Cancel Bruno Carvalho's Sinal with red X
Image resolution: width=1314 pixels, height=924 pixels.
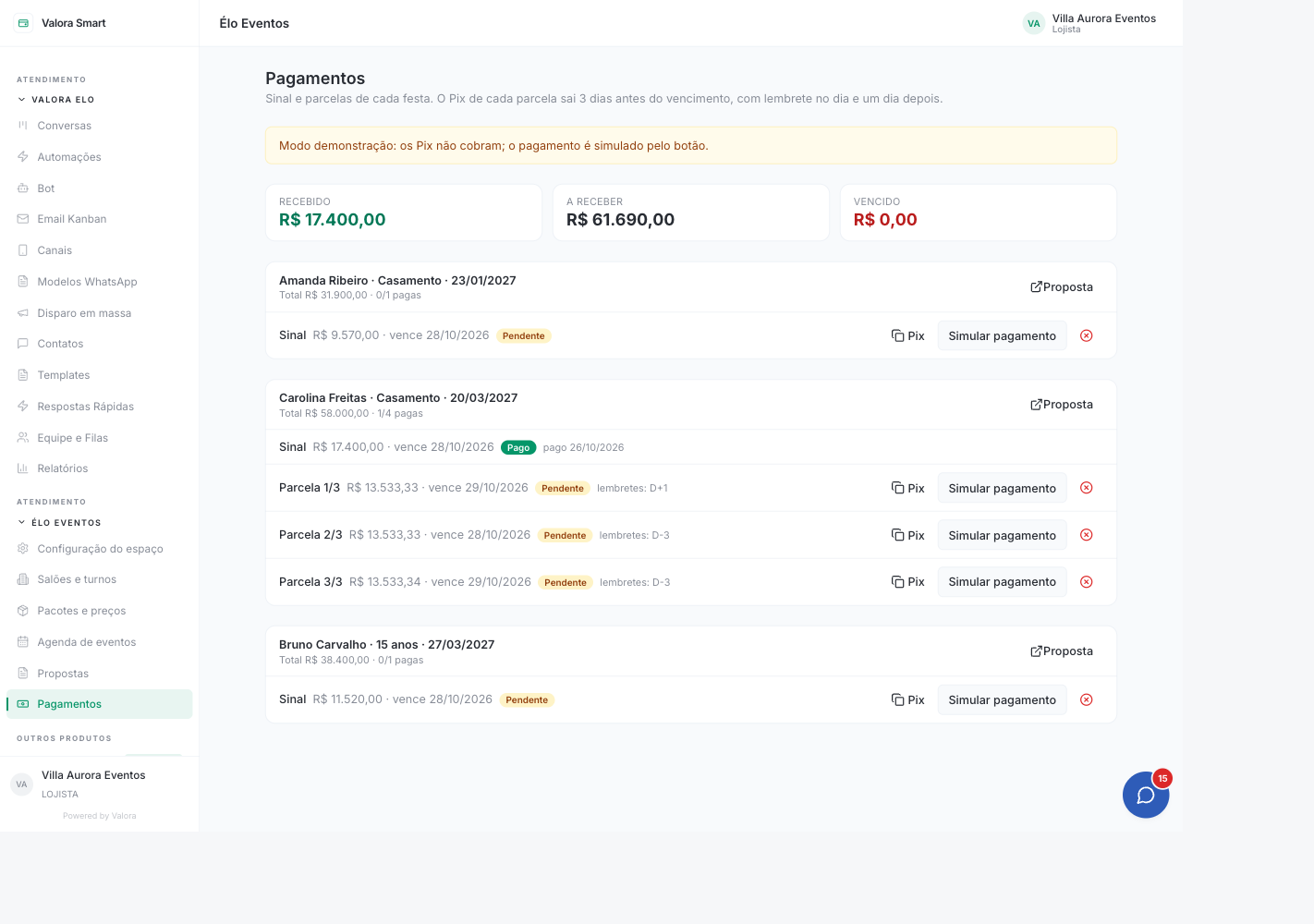[x=1087, y=699]
